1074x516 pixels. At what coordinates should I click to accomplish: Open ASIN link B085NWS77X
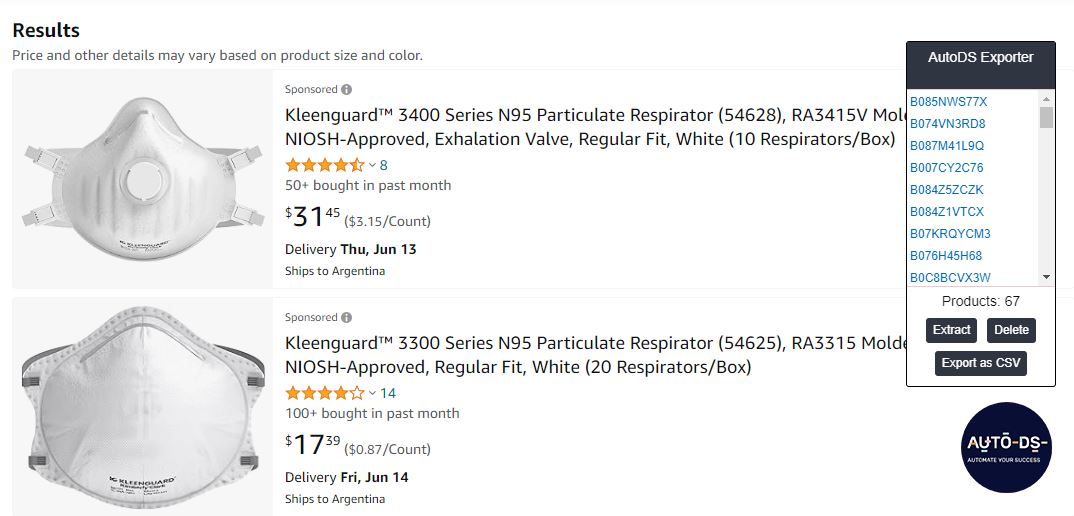coord(949,102)
